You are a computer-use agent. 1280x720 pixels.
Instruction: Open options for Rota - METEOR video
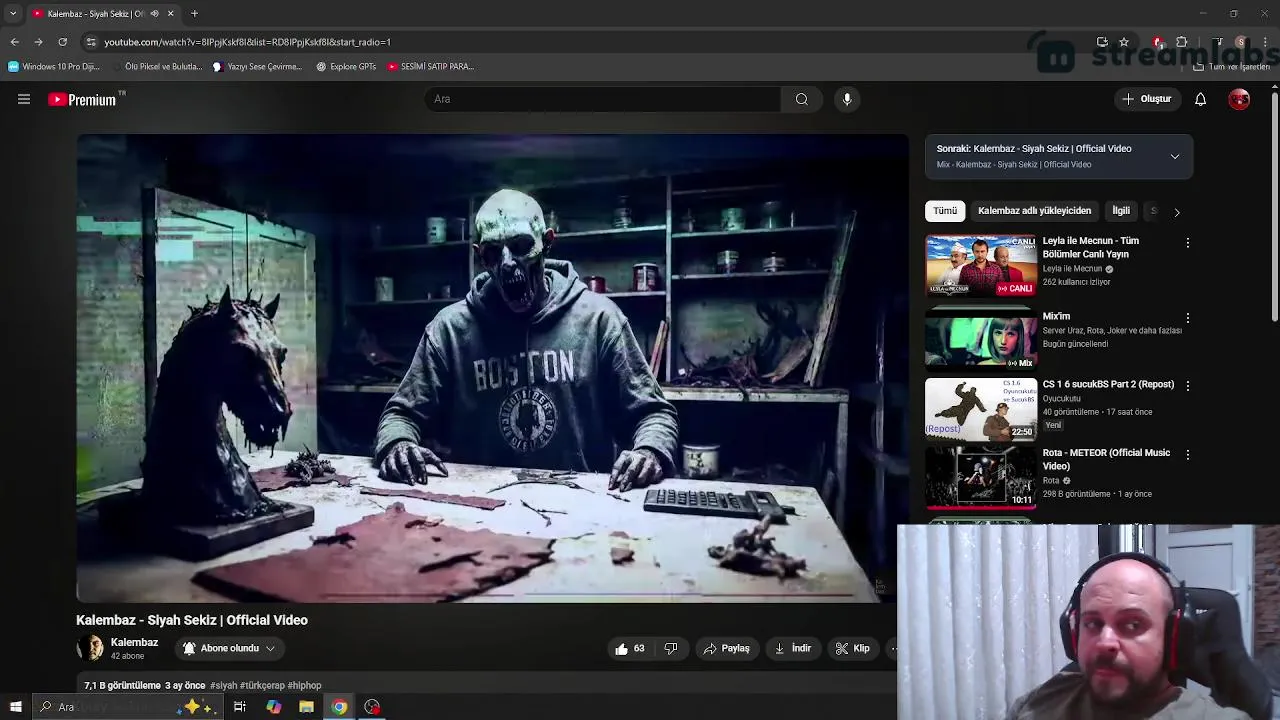point(1187,454)
